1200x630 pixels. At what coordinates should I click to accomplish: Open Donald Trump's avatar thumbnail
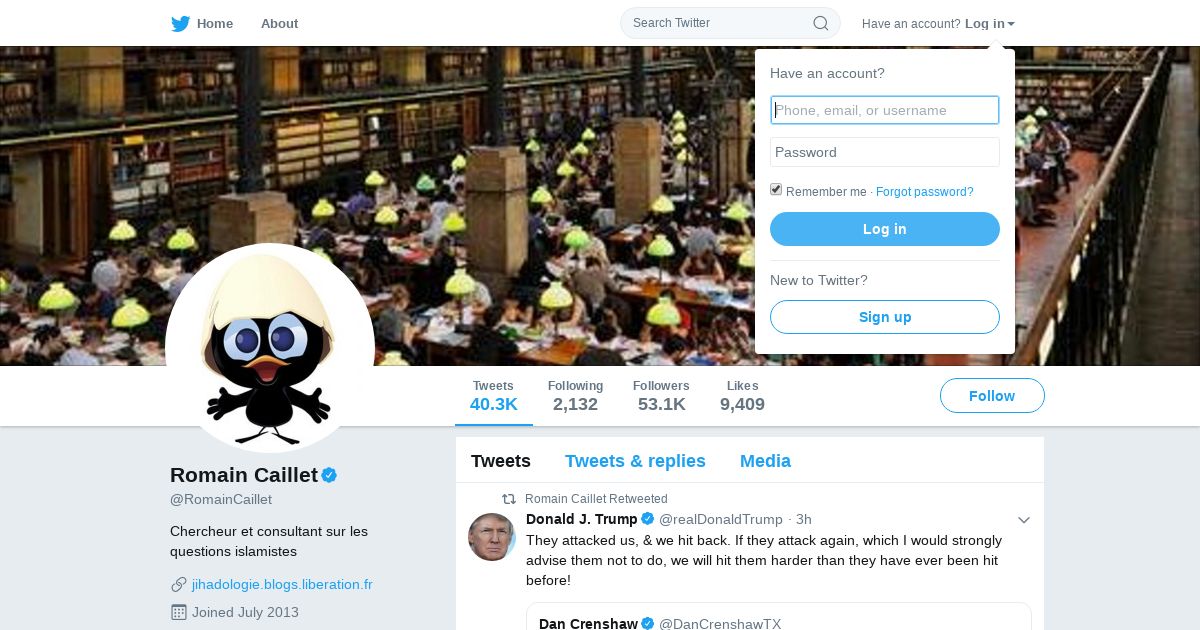tap(492, 537)
